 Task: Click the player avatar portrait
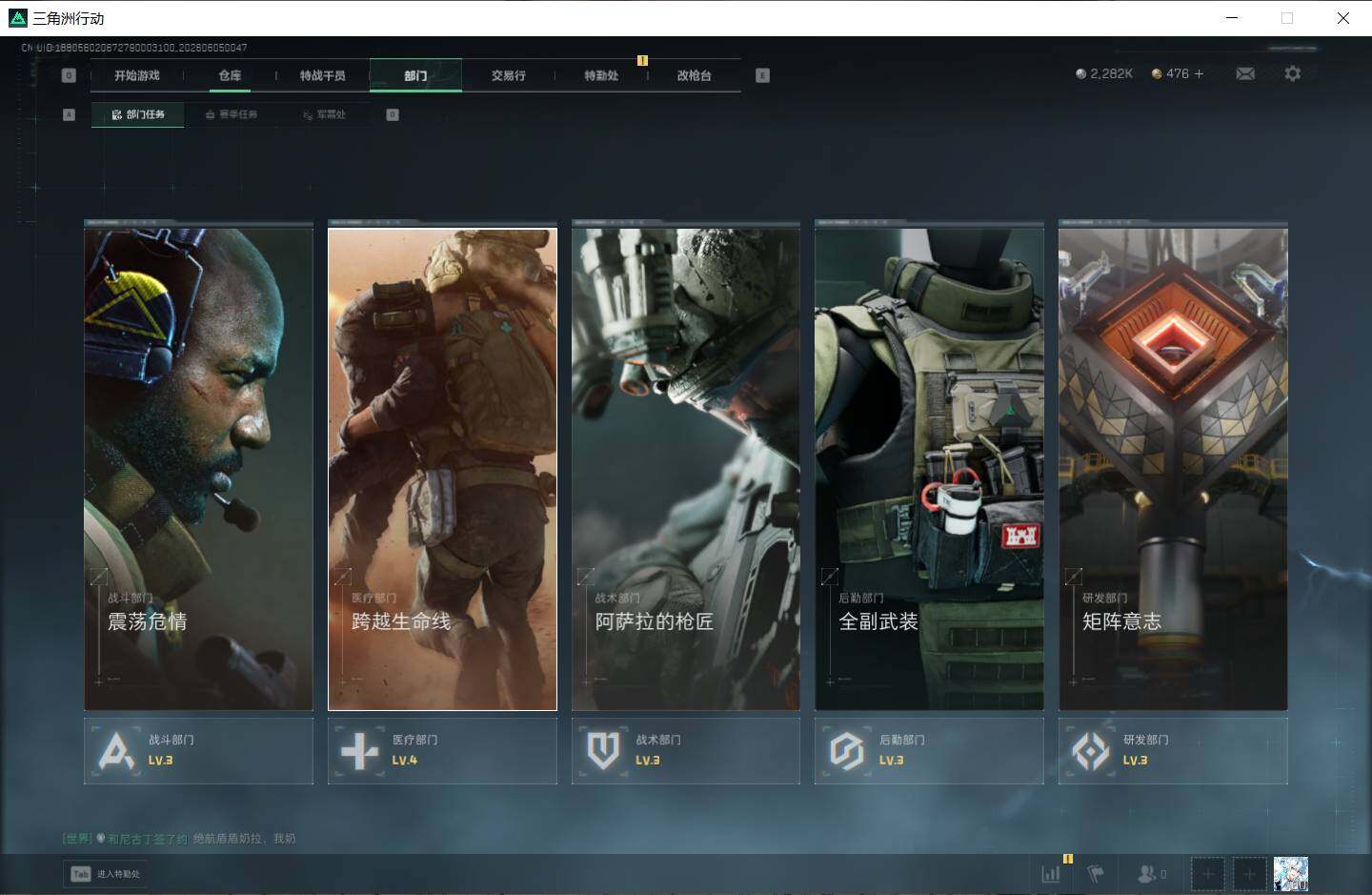pyautogui.click(x=1291, y=873)
